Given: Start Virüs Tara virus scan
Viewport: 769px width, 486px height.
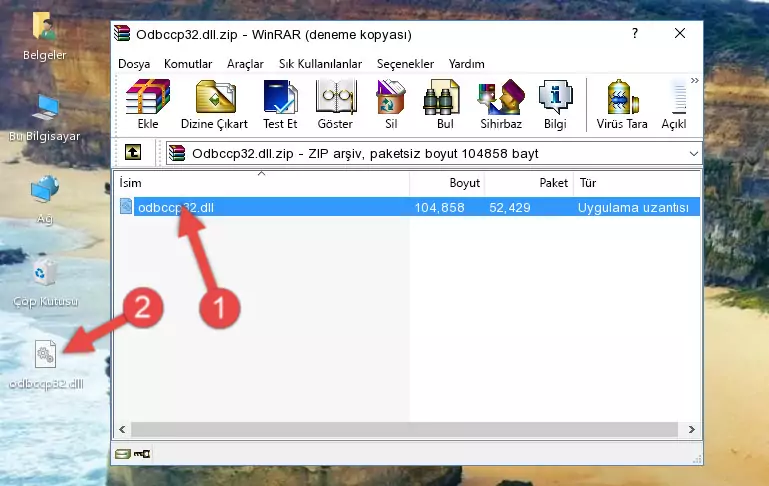Looking at the screenshot, I should 622,97.
